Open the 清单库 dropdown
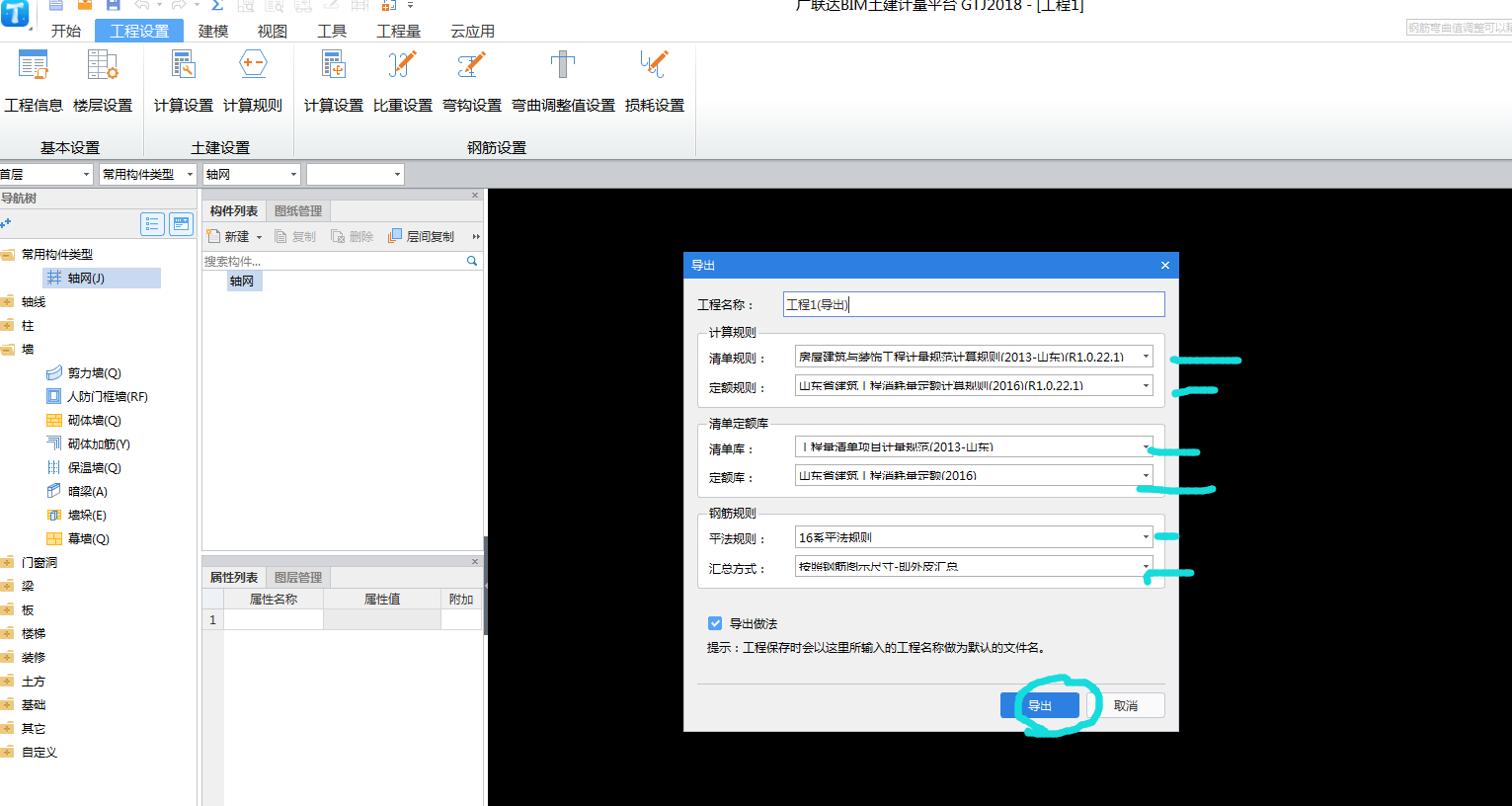 pyautogui.click(x=1146, y=446)
